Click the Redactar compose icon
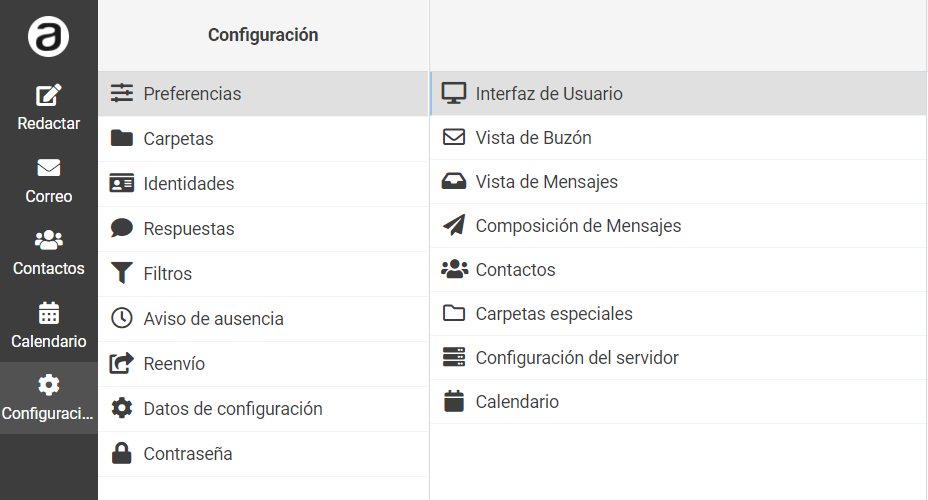Image resolution: width=928 pixels, height=500 pixels. [49, 95]
